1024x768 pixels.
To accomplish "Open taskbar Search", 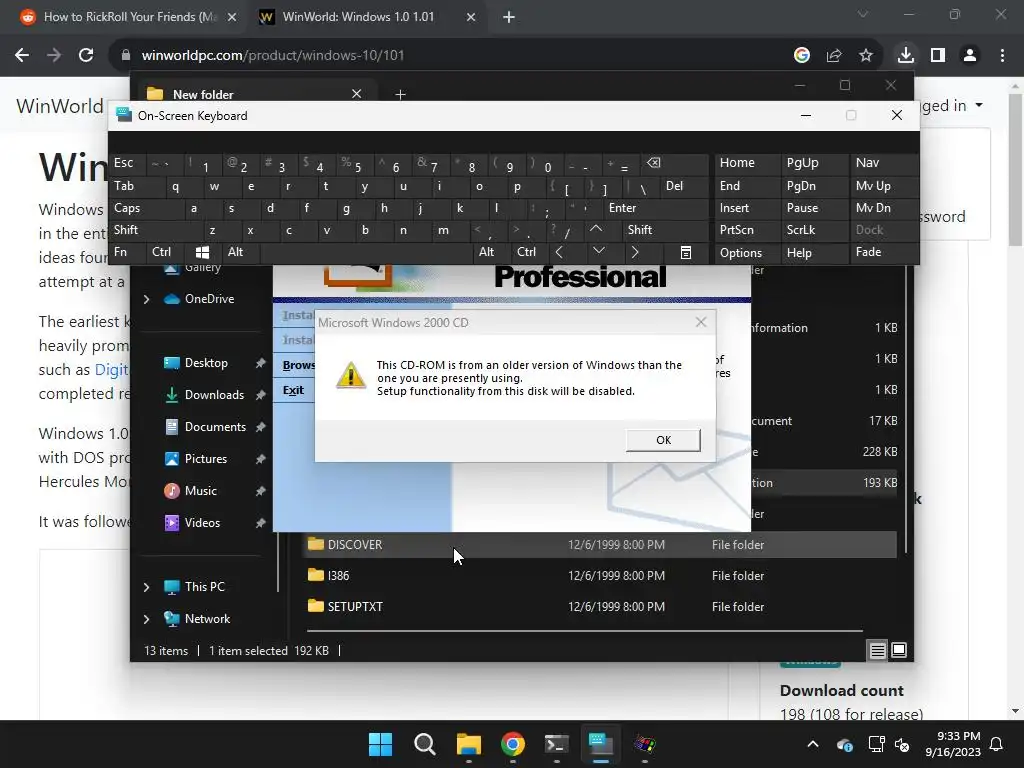I will point(424,744).
